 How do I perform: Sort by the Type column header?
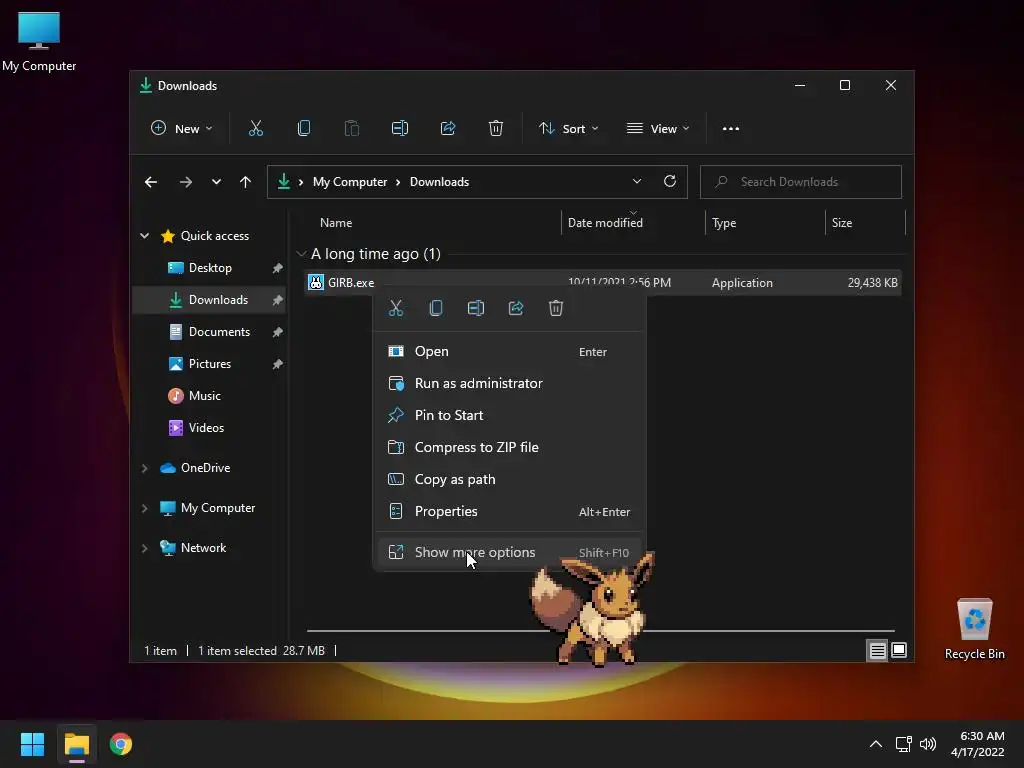pos(765,223)
